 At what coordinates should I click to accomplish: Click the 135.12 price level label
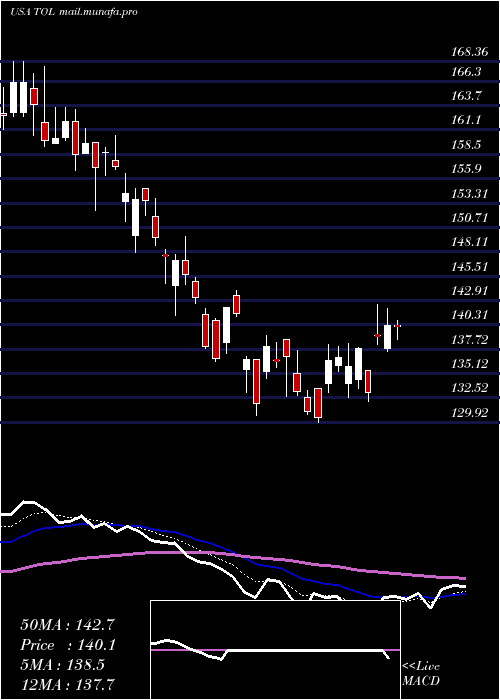470,364
